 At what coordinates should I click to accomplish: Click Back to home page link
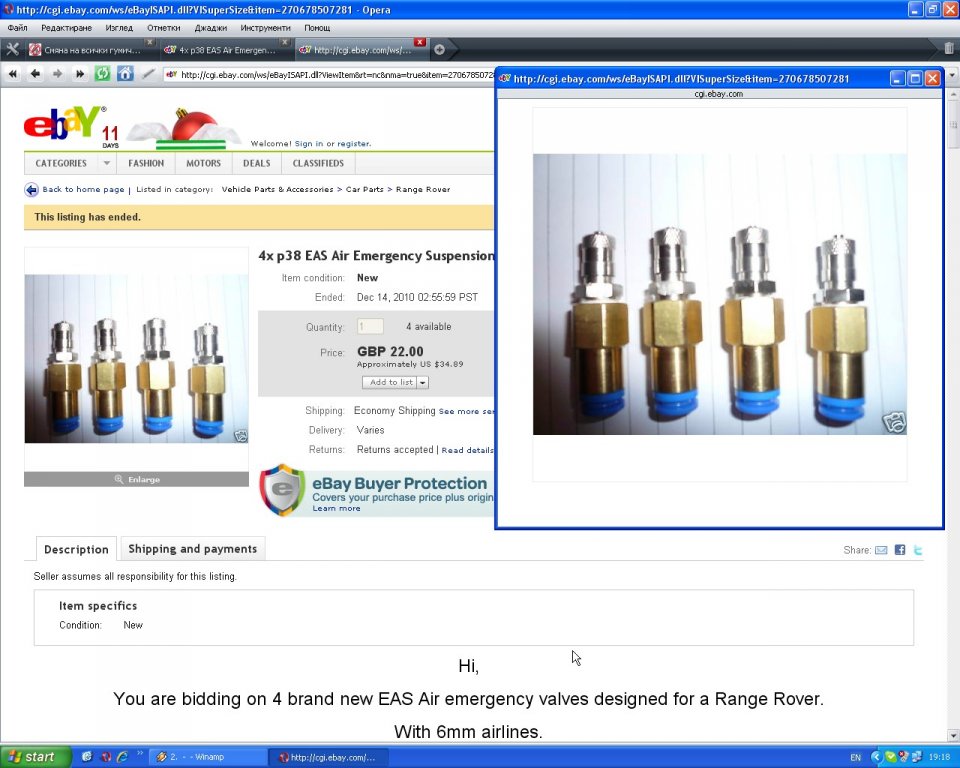[83, 190]
